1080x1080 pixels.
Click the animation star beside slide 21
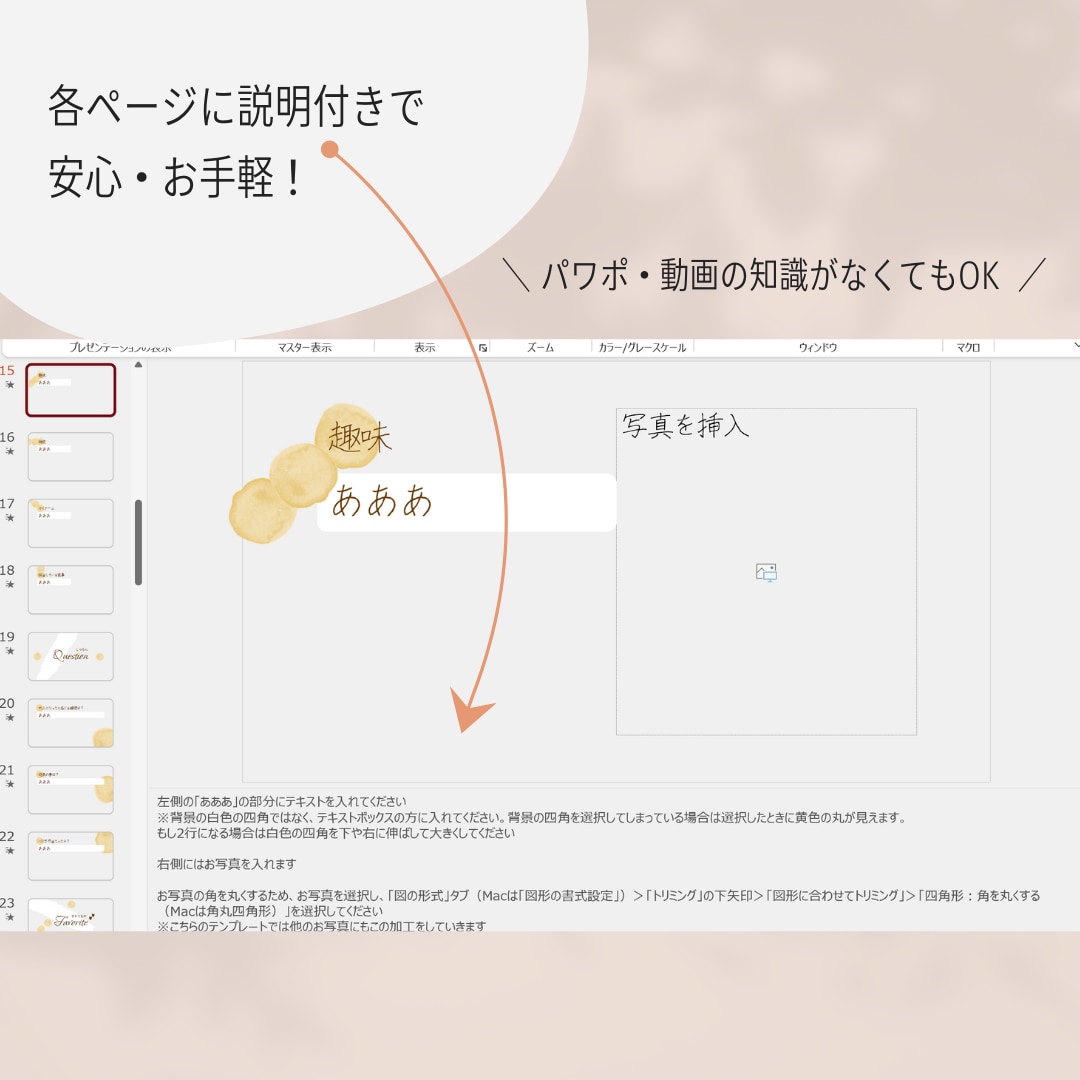(10, 784)
